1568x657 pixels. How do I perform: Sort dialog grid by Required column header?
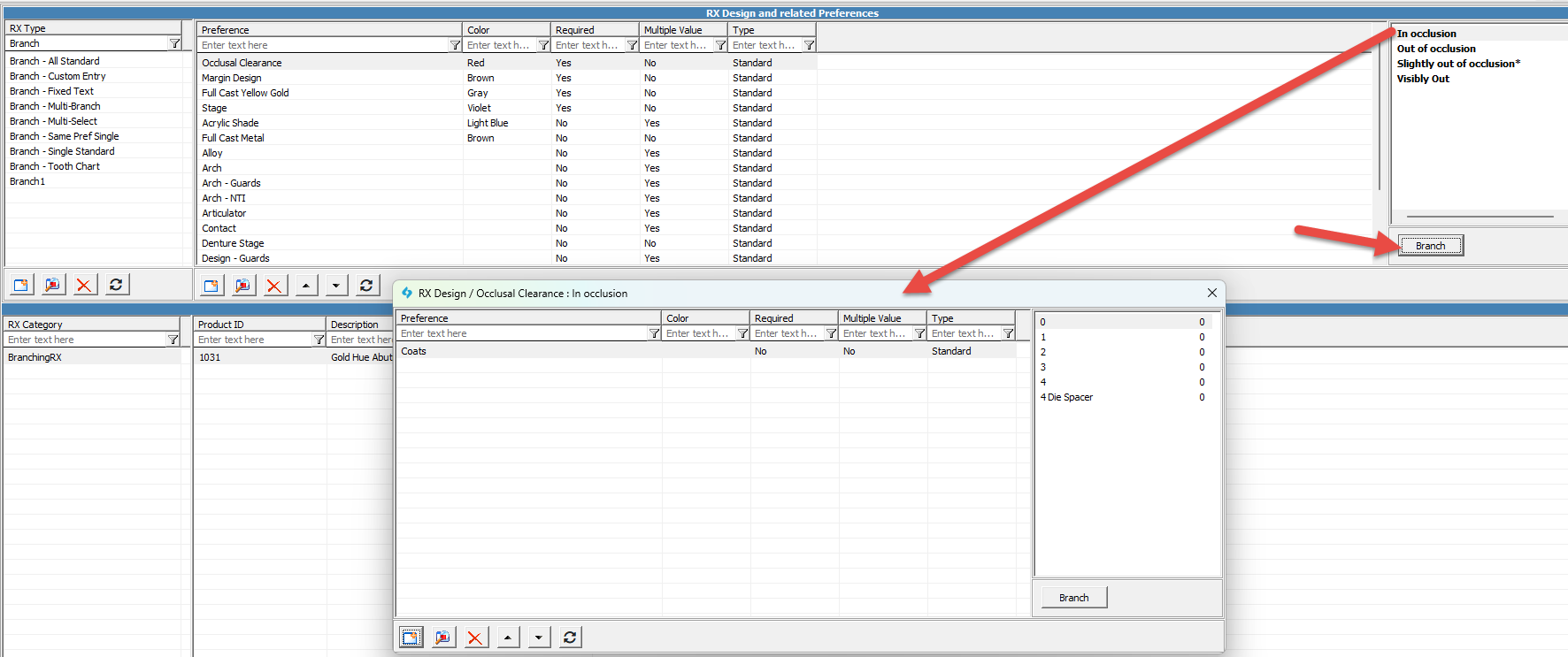(x=794, y=318)
